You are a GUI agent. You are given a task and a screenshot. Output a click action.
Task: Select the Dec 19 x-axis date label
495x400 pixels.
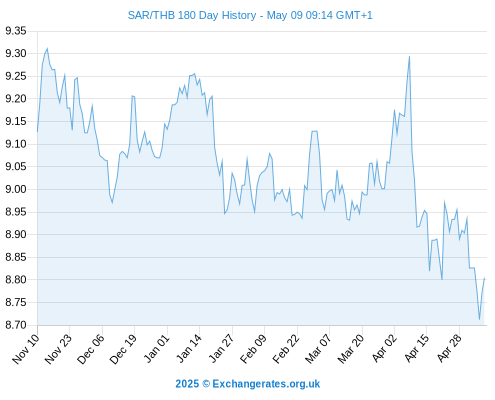click(x=123, y=349)
